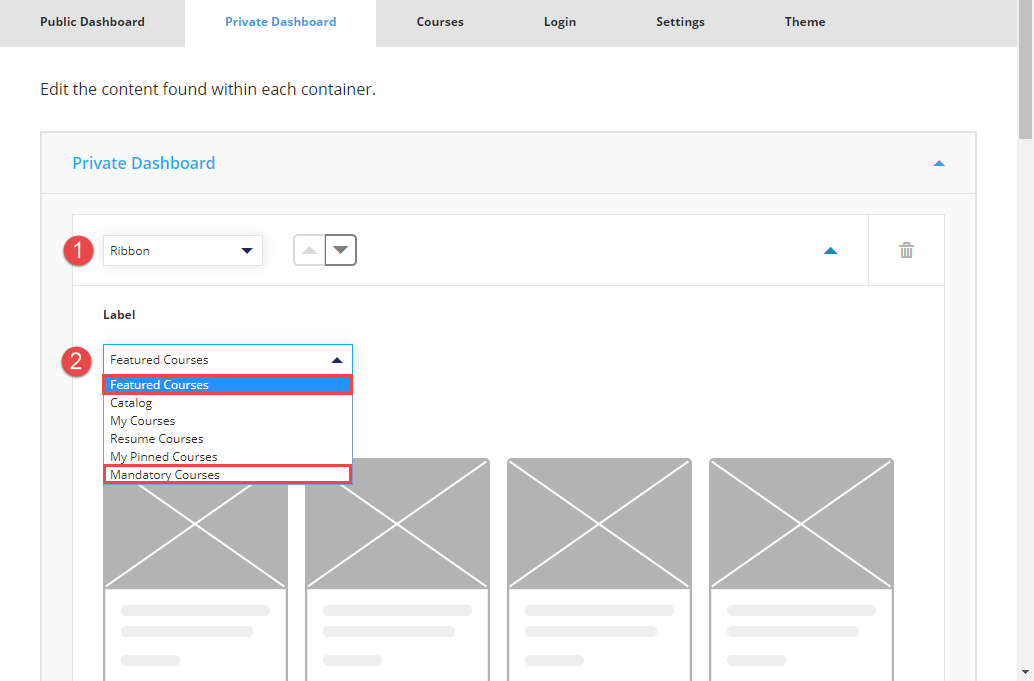This screenshot has width=1034, height=681.
Task: Select My Pinned Courses option
Action: [x=228, y=457]
